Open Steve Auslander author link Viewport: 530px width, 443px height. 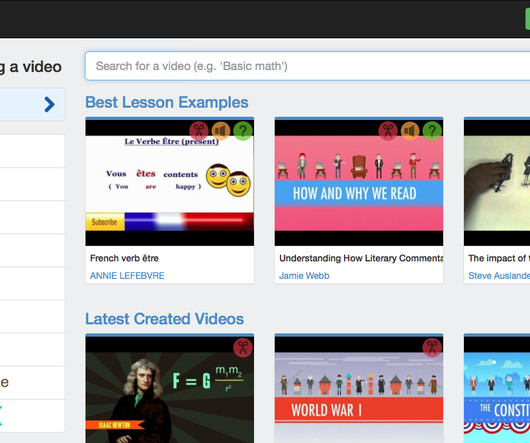499,276
